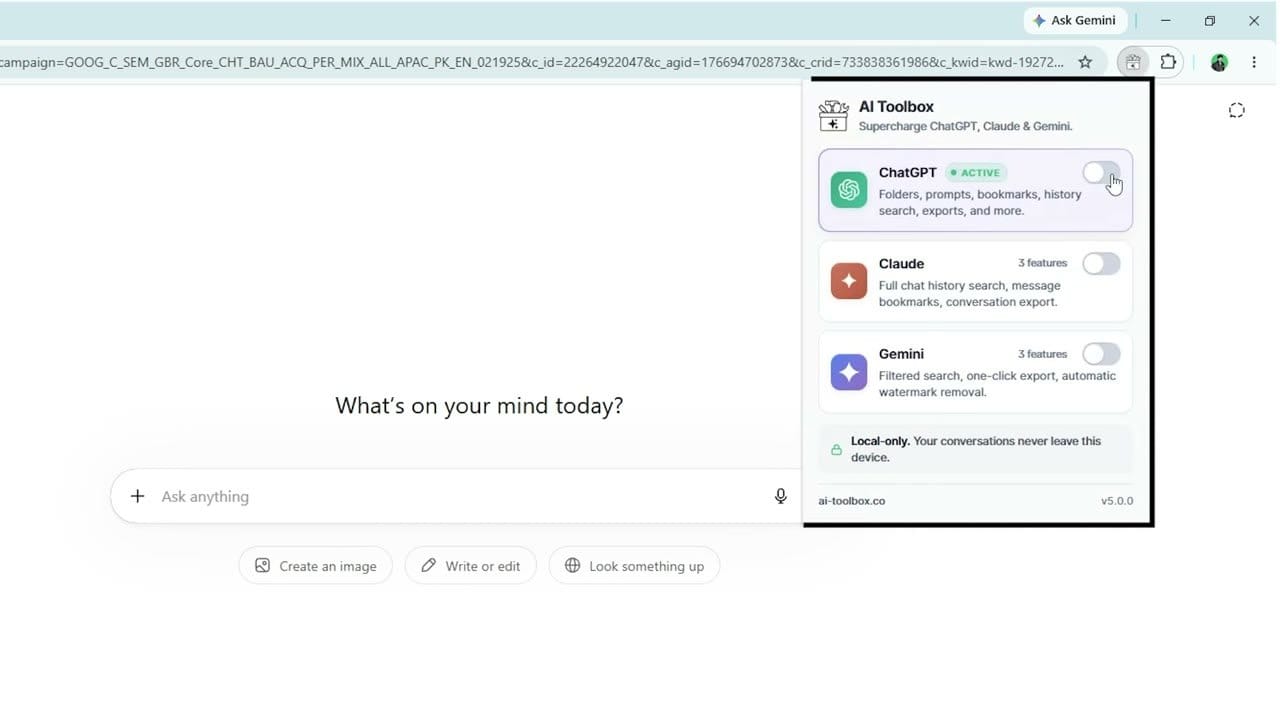Click the Look something up button

click(634, 566)
